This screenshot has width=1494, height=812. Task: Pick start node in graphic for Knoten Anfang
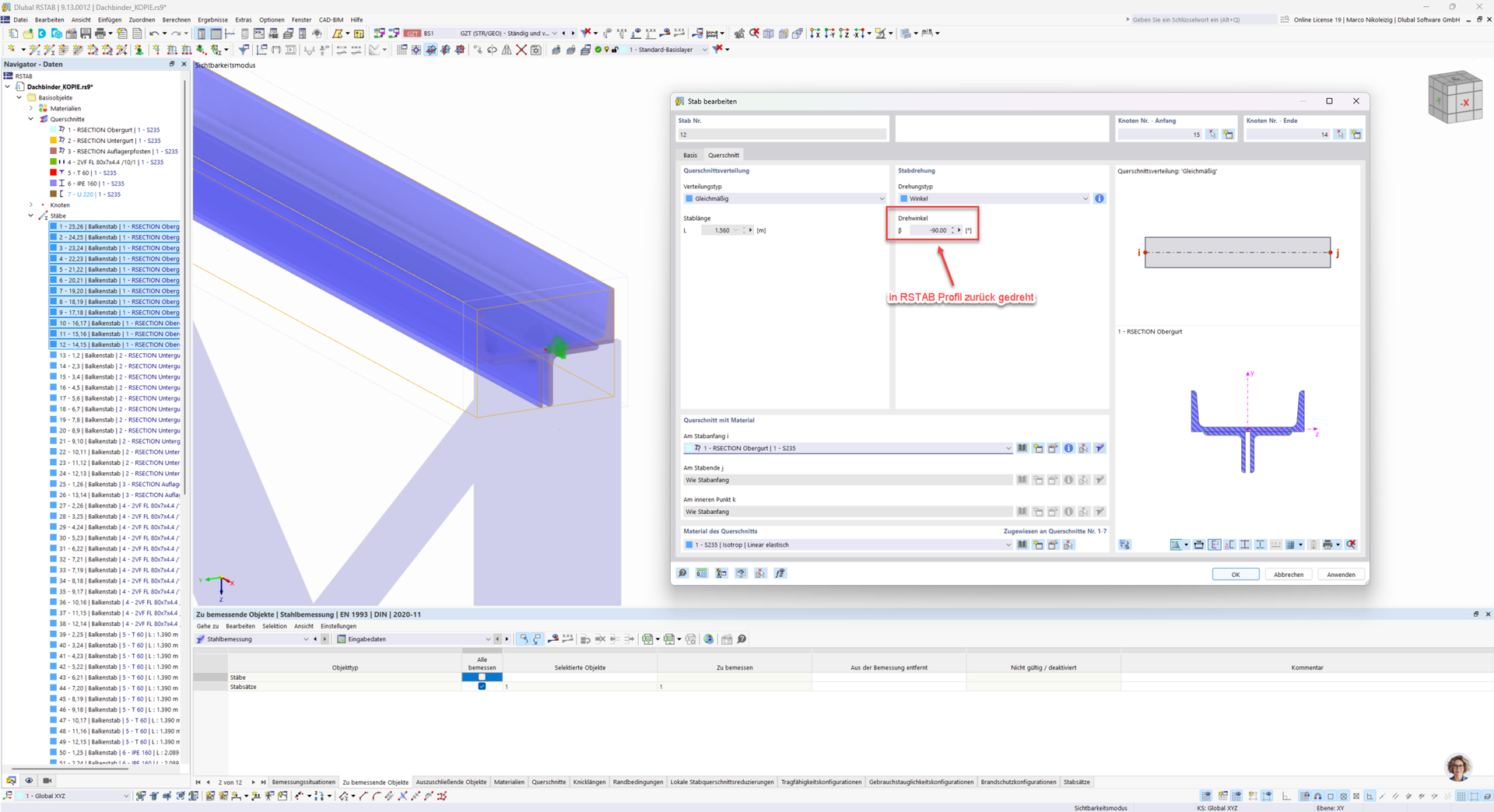pos(1212,135)
